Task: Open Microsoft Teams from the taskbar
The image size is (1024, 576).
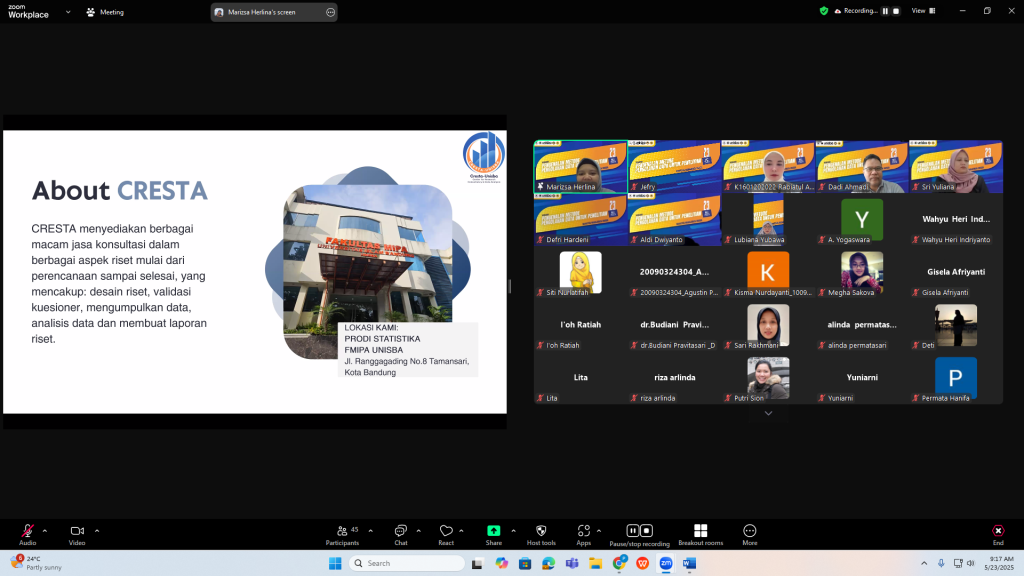Action: [572, 563]
